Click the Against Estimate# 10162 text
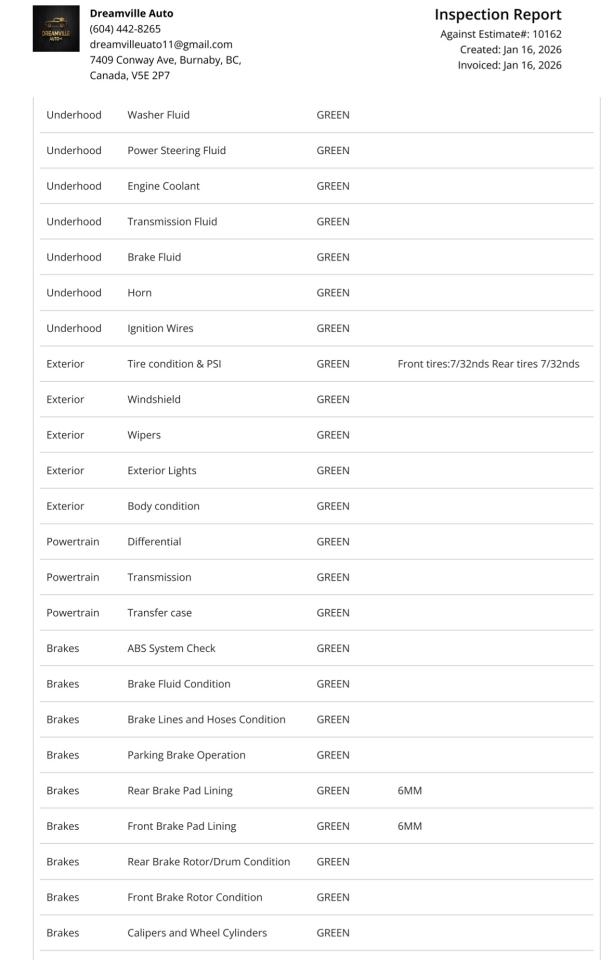The height and width of the screenshot is (960, 613). (500, 34)
